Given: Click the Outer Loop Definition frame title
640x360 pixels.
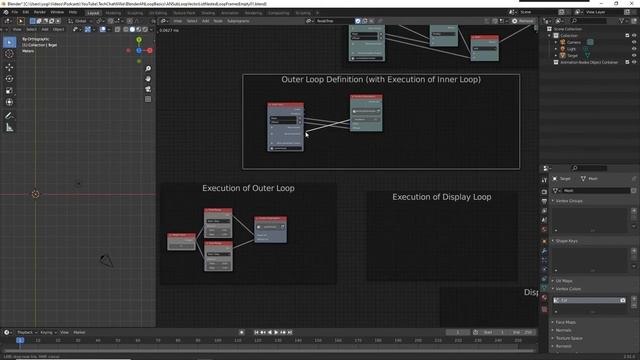Looking at the screenshot, I should click(x=381, y=80).
